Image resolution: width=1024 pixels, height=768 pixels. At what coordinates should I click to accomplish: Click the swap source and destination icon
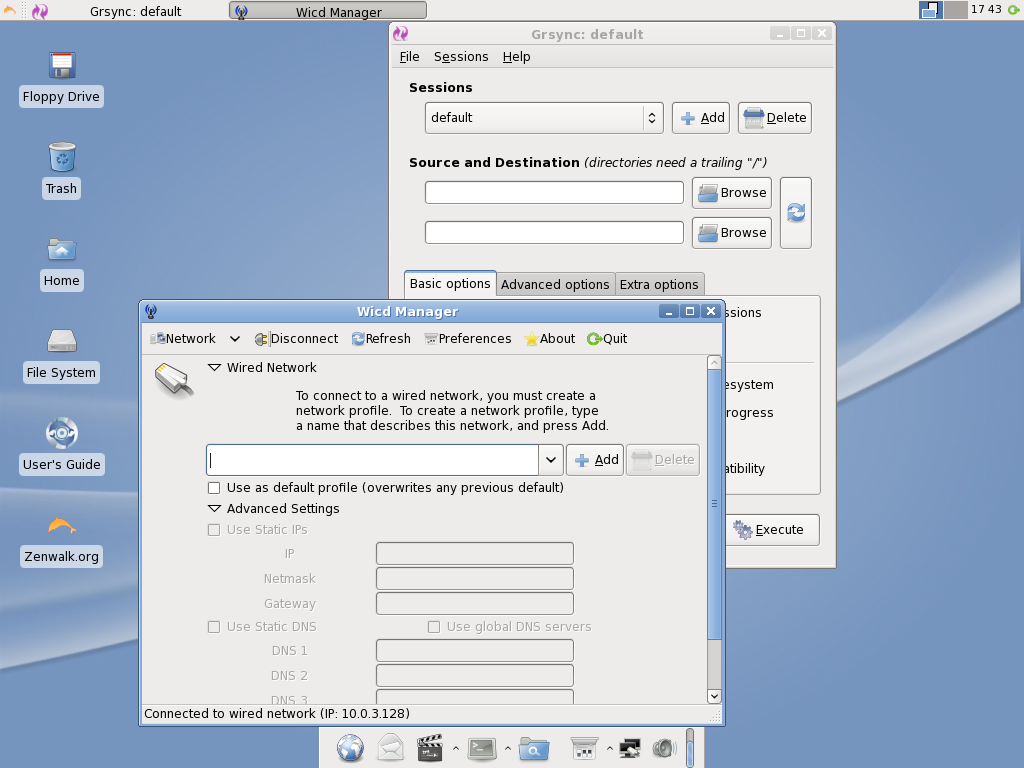[795, 213]
